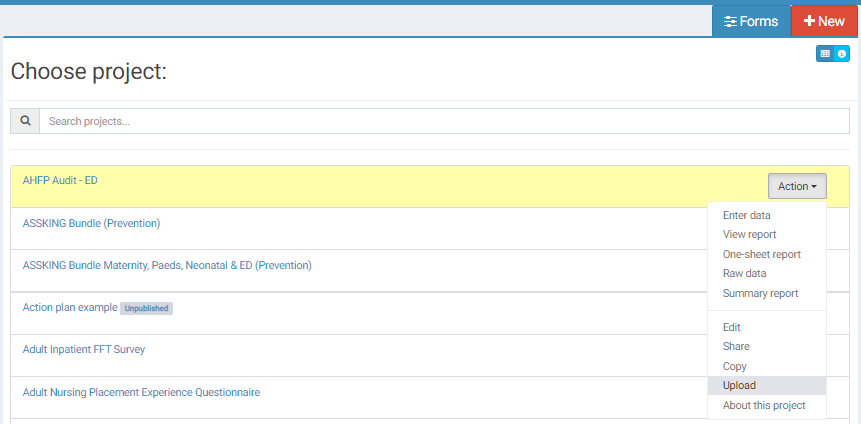The height and width of the screenshot is (424, 861).
Task: Select Enter data from Action menu
Action: (746, 215)
